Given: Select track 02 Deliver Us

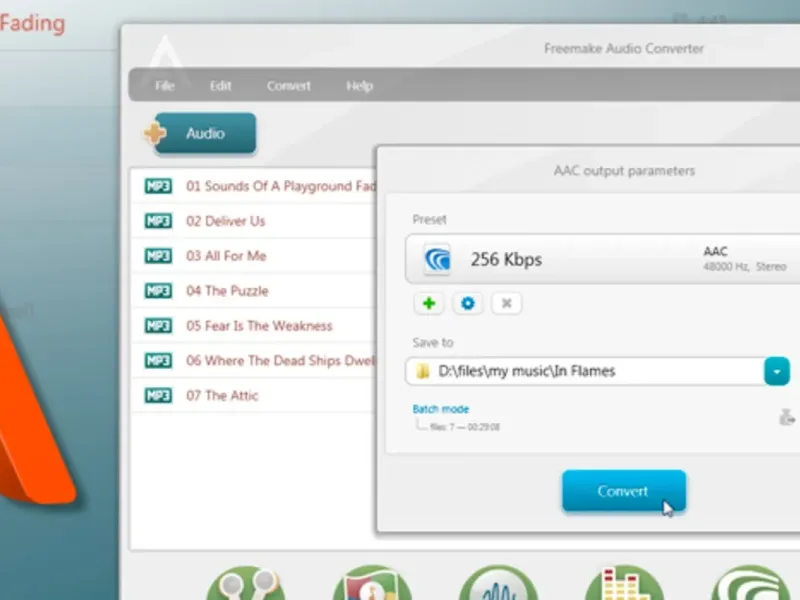Looking at the screenshot, I should (254, 221).
